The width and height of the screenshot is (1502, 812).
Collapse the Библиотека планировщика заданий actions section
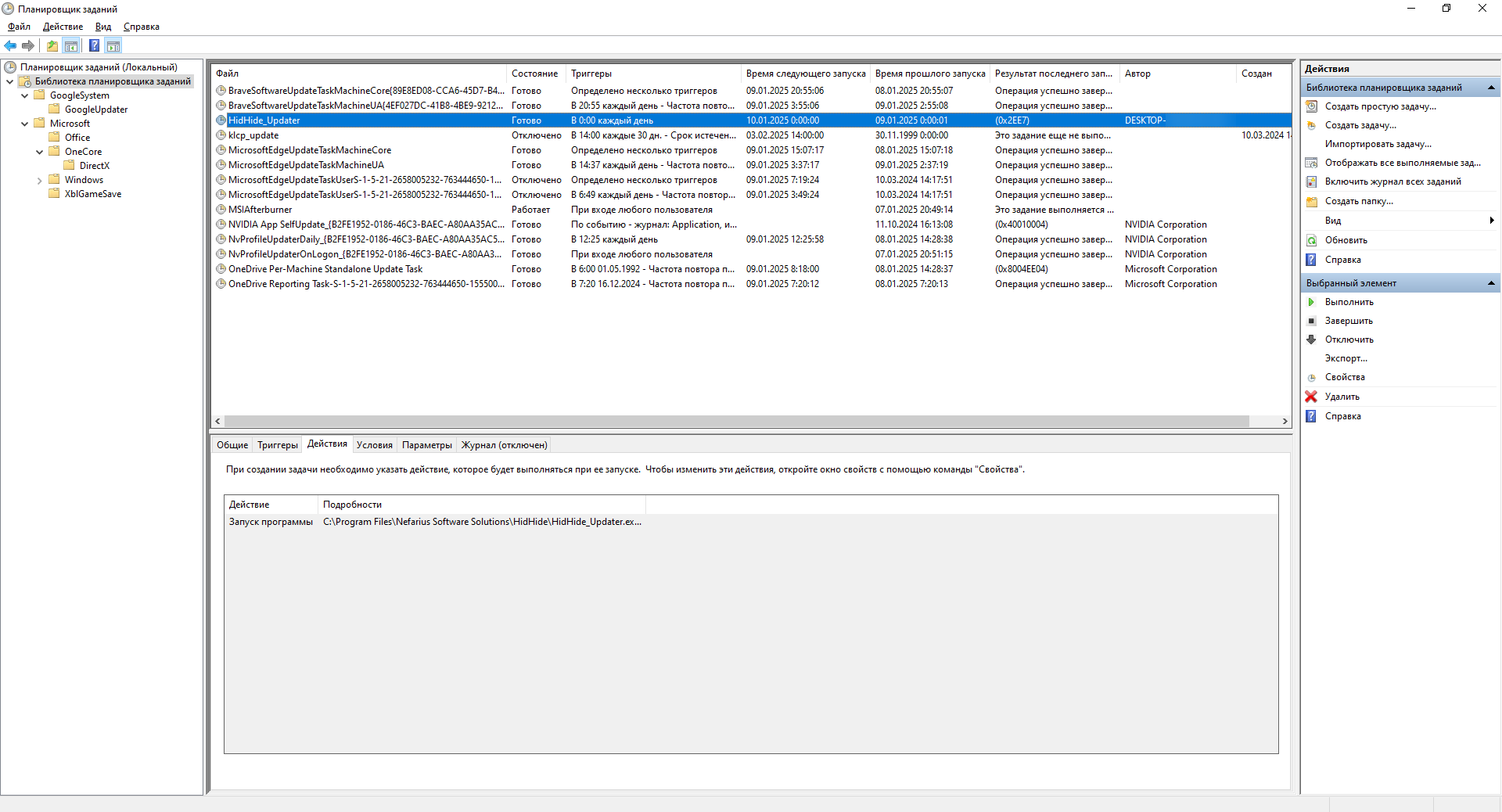pyautogui.click(x=1491, y=88)
